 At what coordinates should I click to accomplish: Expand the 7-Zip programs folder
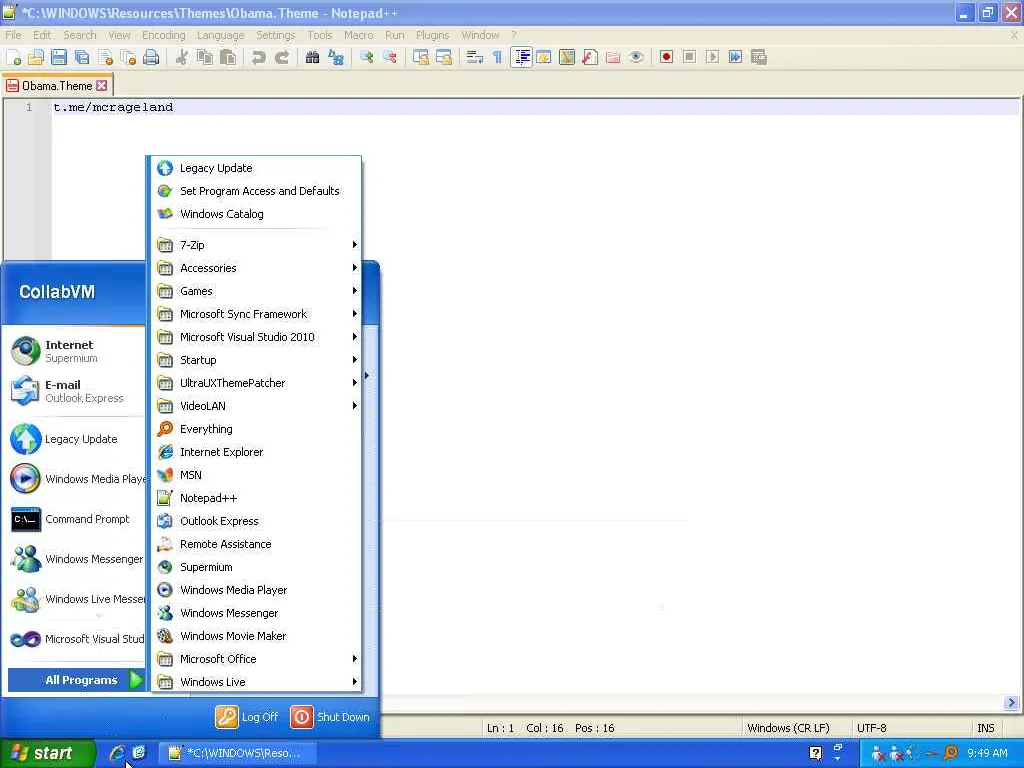click(x=256, y=245)
